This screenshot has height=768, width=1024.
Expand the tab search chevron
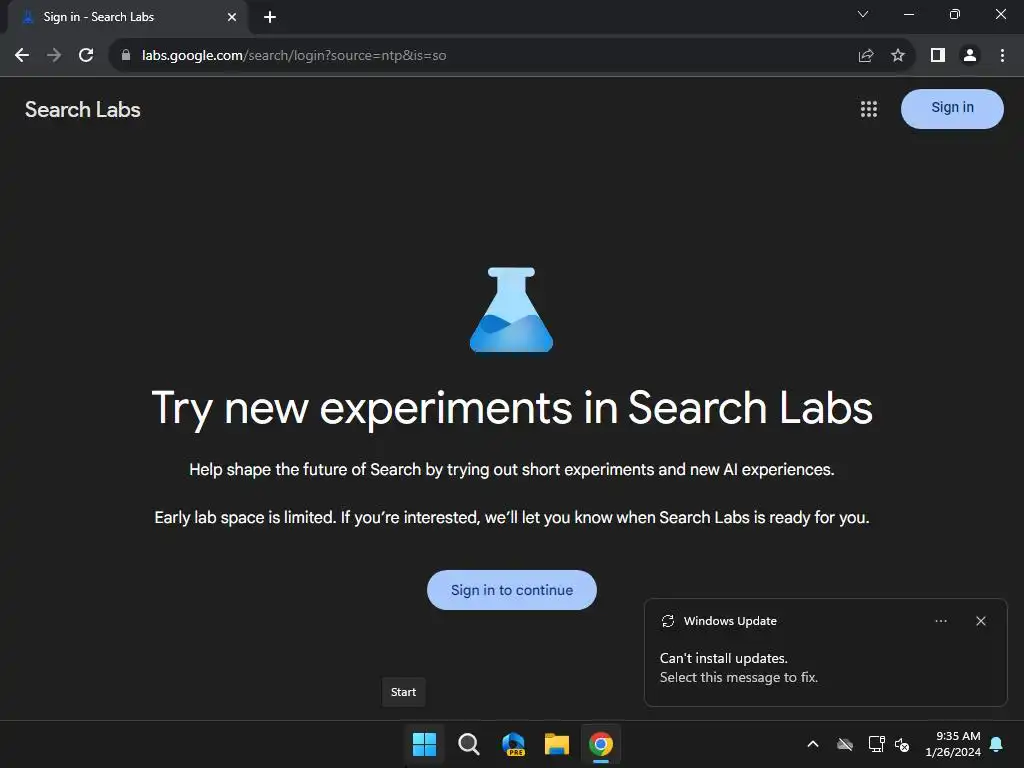click(x=863, y=14)
